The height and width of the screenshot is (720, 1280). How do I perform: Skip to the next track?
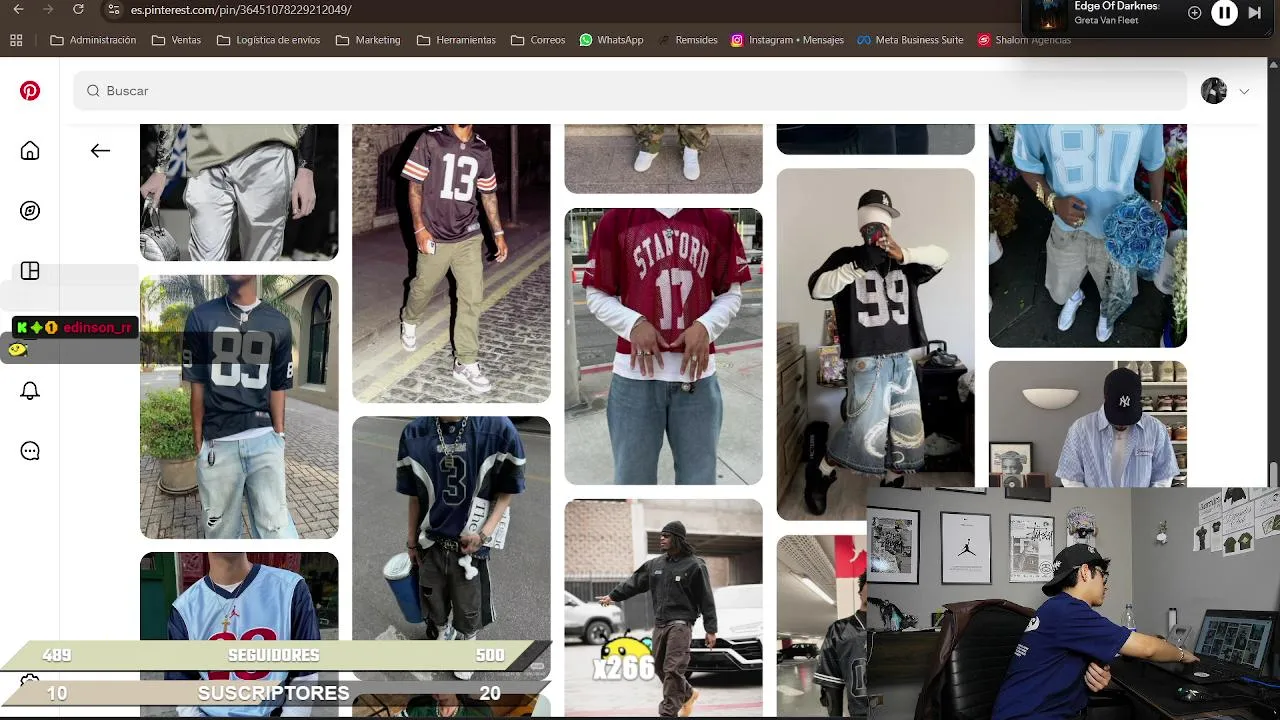coord(1254,13)
